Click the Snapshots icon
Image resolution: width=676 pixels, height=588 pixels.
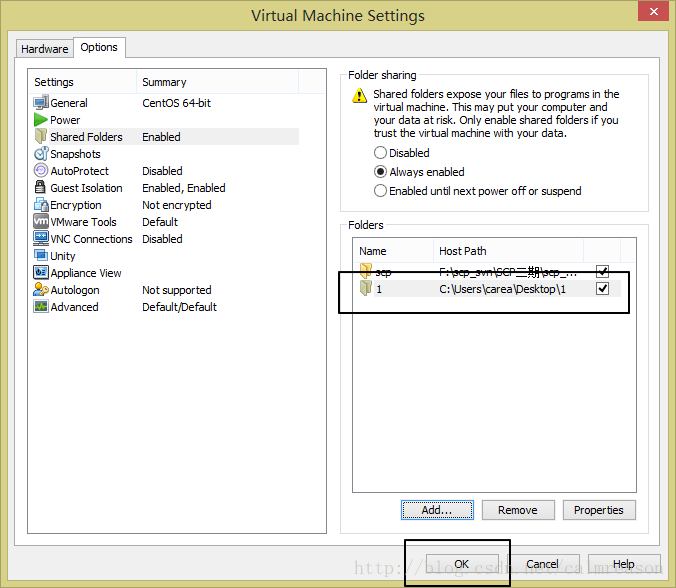[x=41, y=153]
